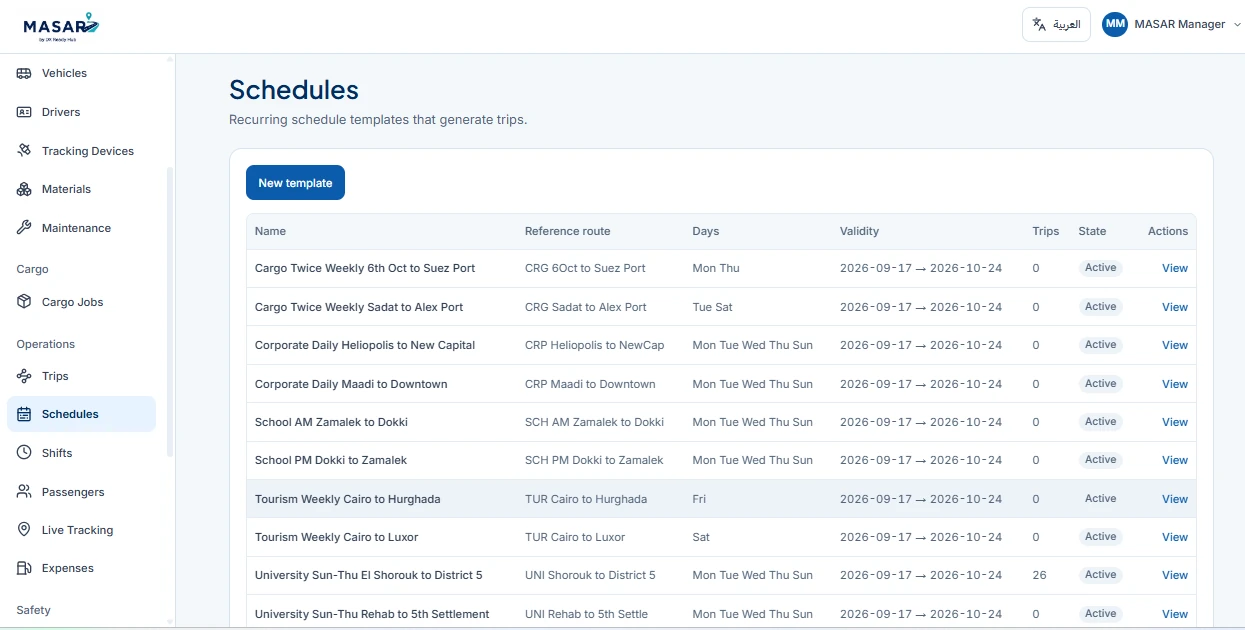This screenshot has height=630, width=1245.
Task: Click 'Sat' days cell for Luxor
Action: tap(701, 537)
